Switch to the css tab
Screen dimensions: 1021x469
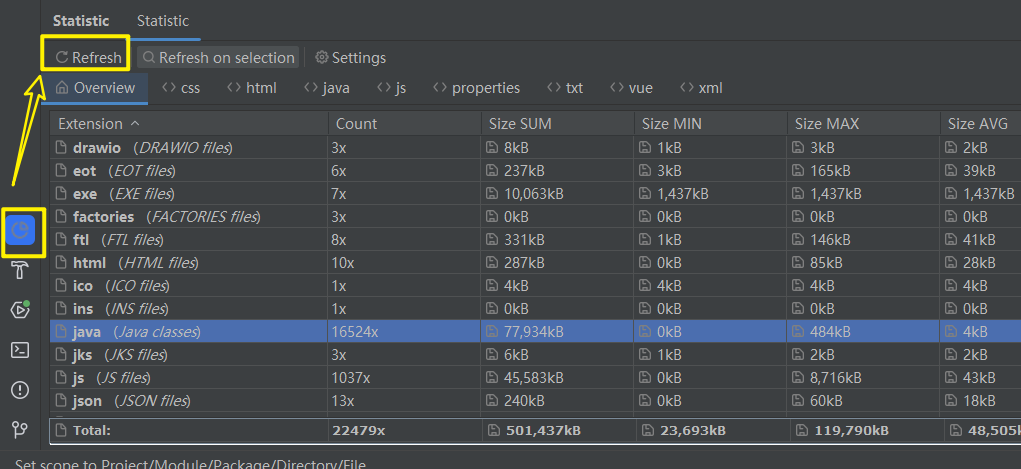point(181,88)
